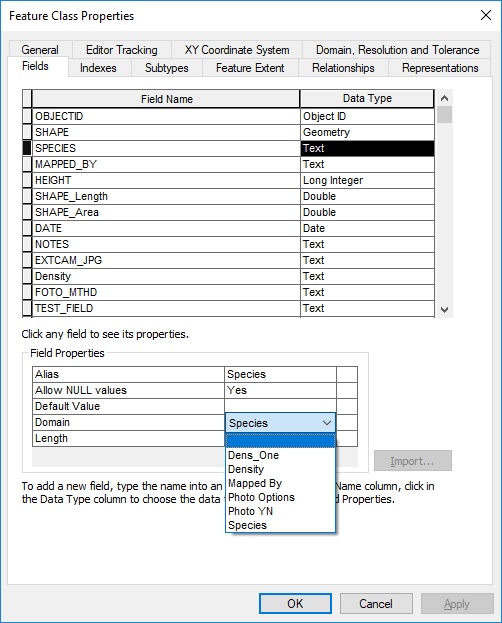Select the SHAPE field name cell
502x623 pixels.
166,132
